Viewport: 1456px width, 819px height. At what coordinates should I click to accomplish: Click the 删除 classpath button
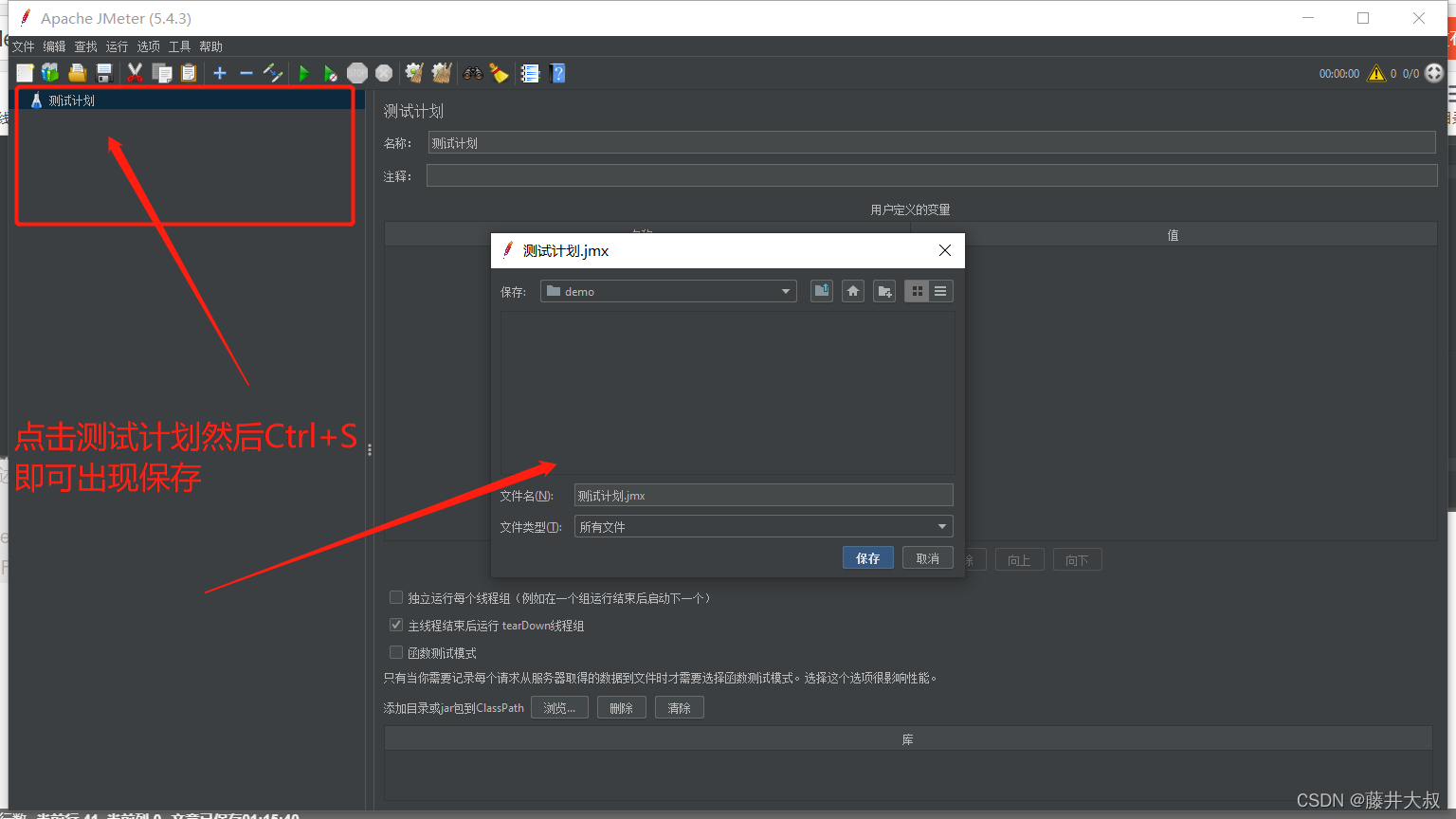pyautogui.click(x=622, y=708)
